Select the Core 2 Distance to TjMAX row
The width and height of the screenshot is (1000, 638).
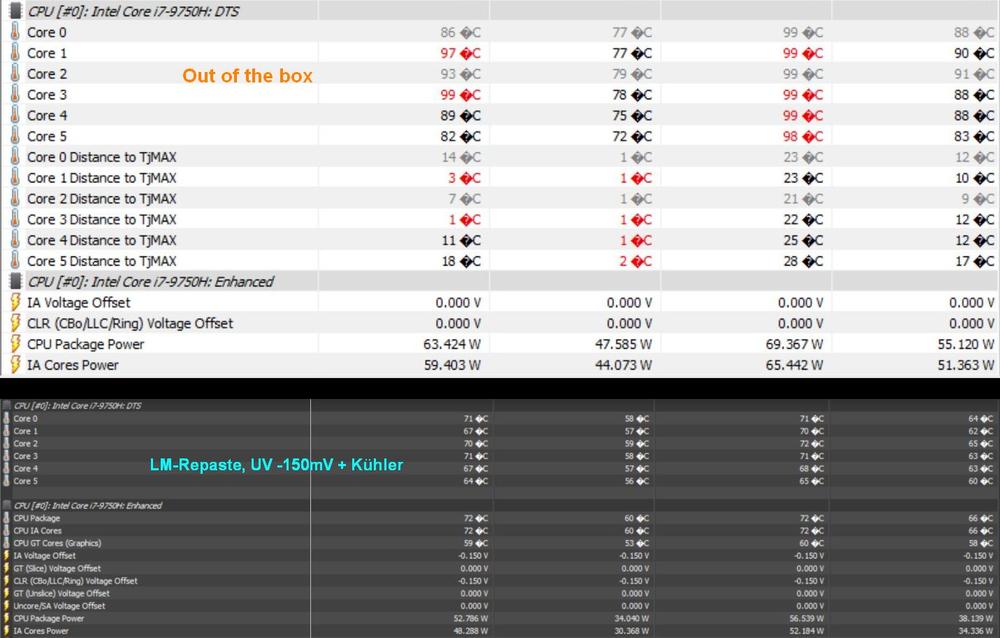tap(101, 199)
